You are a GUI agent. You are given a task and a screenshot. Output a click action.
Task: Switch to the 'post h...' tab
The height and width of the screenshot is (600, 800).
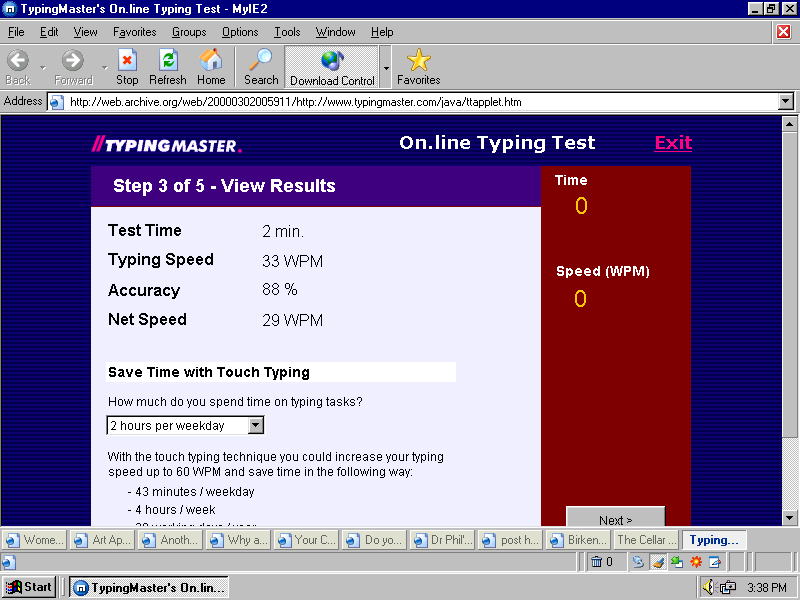tap(511, 540)
